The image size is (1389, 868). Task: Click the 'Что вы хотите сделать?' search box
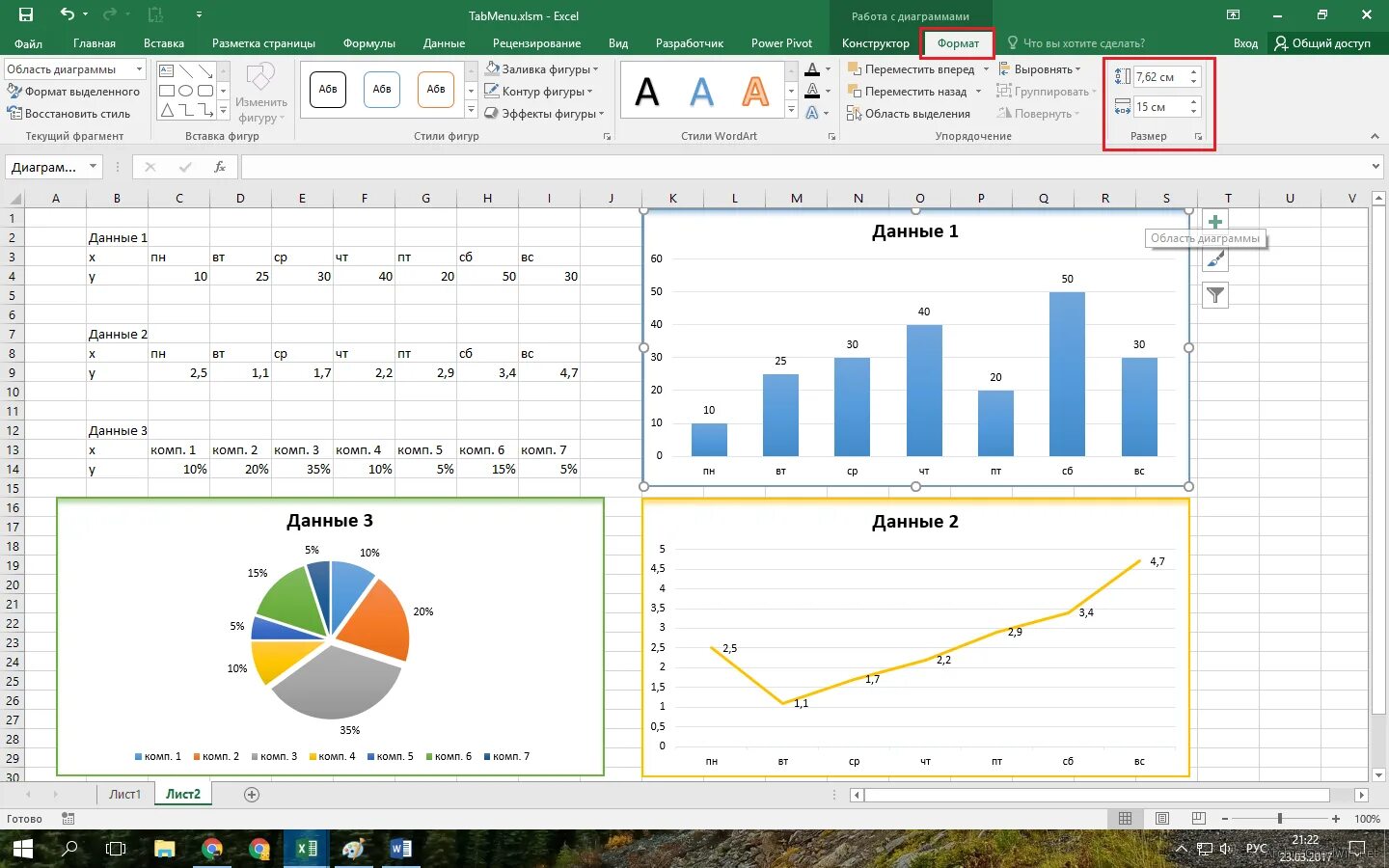1083,43
